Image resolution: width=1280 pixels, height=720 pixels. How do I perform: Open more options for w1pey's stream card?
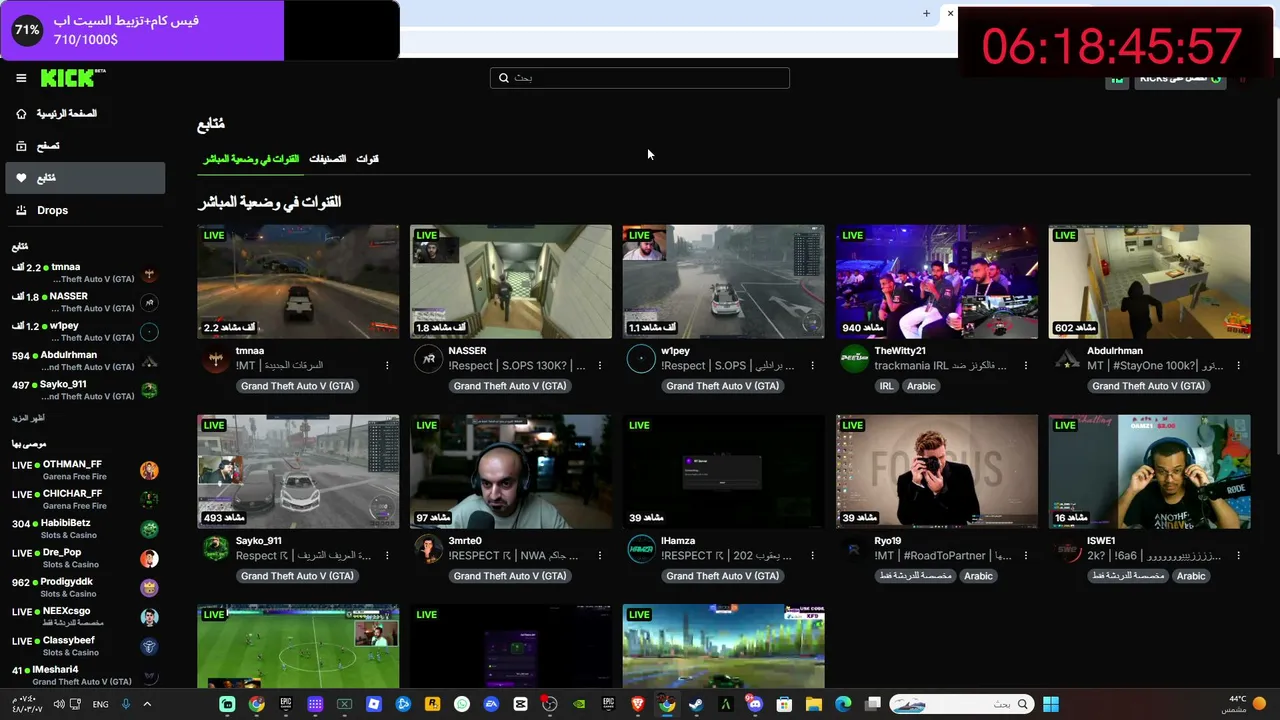pyautogui.click(x=813, y=366)
